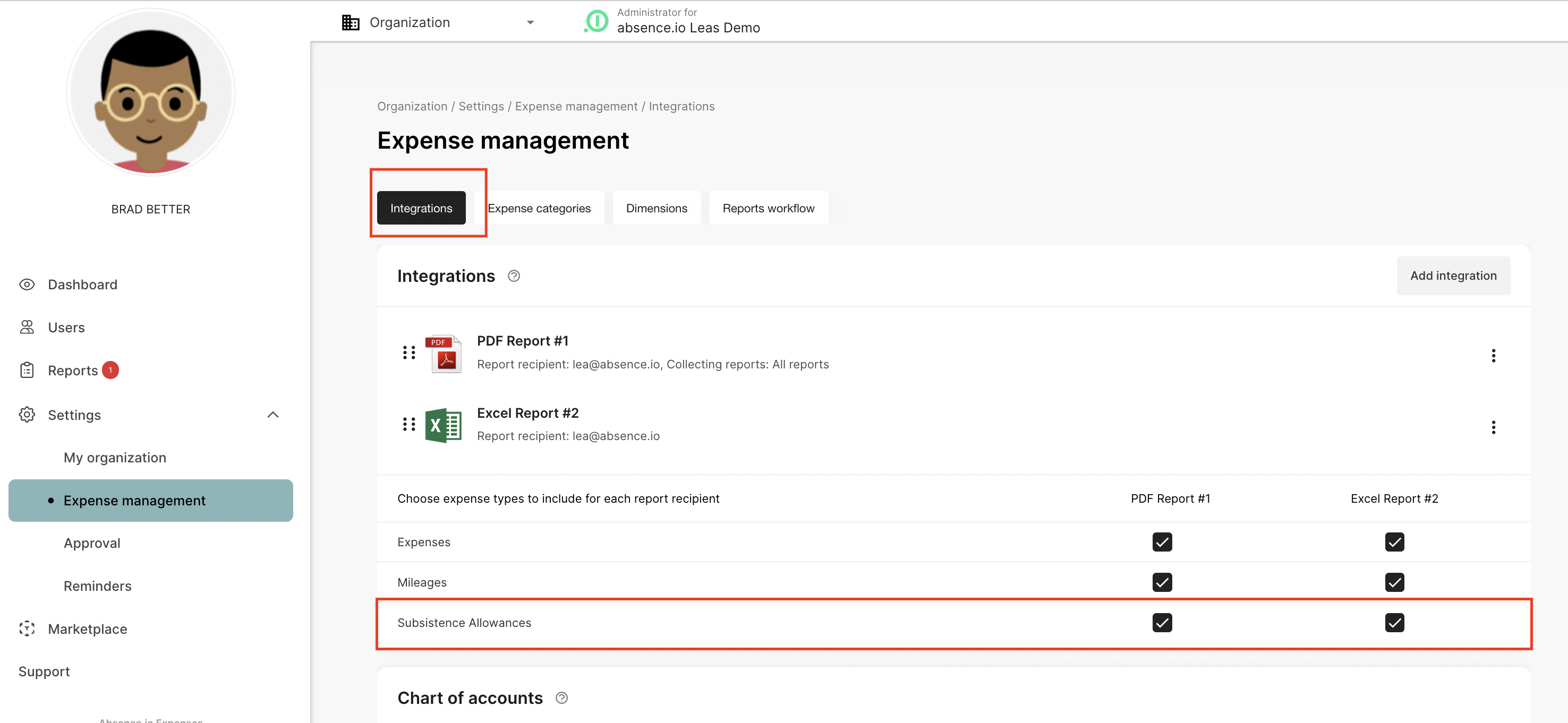Grab the Excel Report #2 drag handle
1568x723 pixels.
click(x=408, y=425)
